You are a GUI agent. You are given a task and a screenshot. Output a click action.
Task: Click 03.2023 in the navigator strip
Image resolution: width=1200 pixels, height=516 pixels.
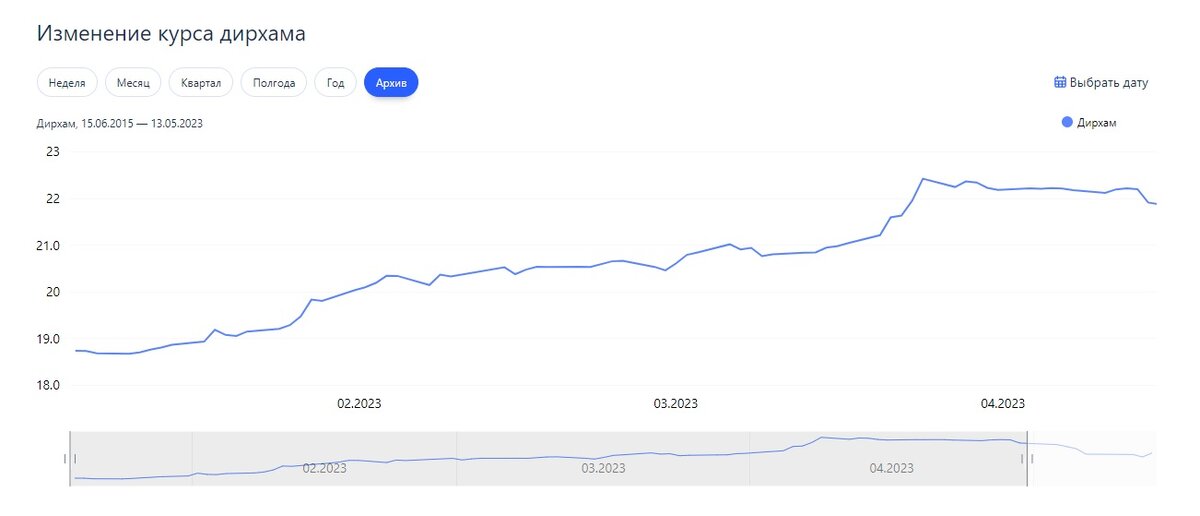[x=603, y=468]
